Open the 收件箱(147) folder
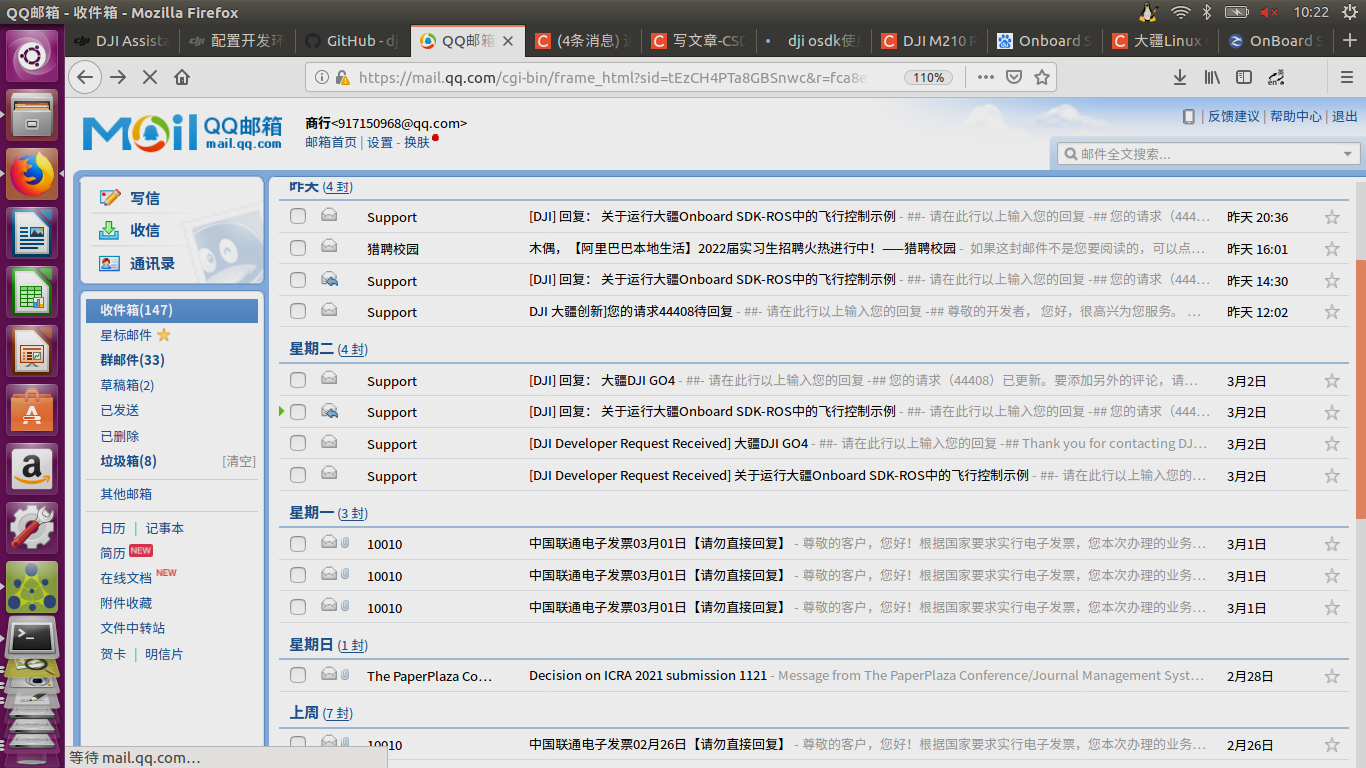The width and height of the screenshot is (1366, 768). 170,311
